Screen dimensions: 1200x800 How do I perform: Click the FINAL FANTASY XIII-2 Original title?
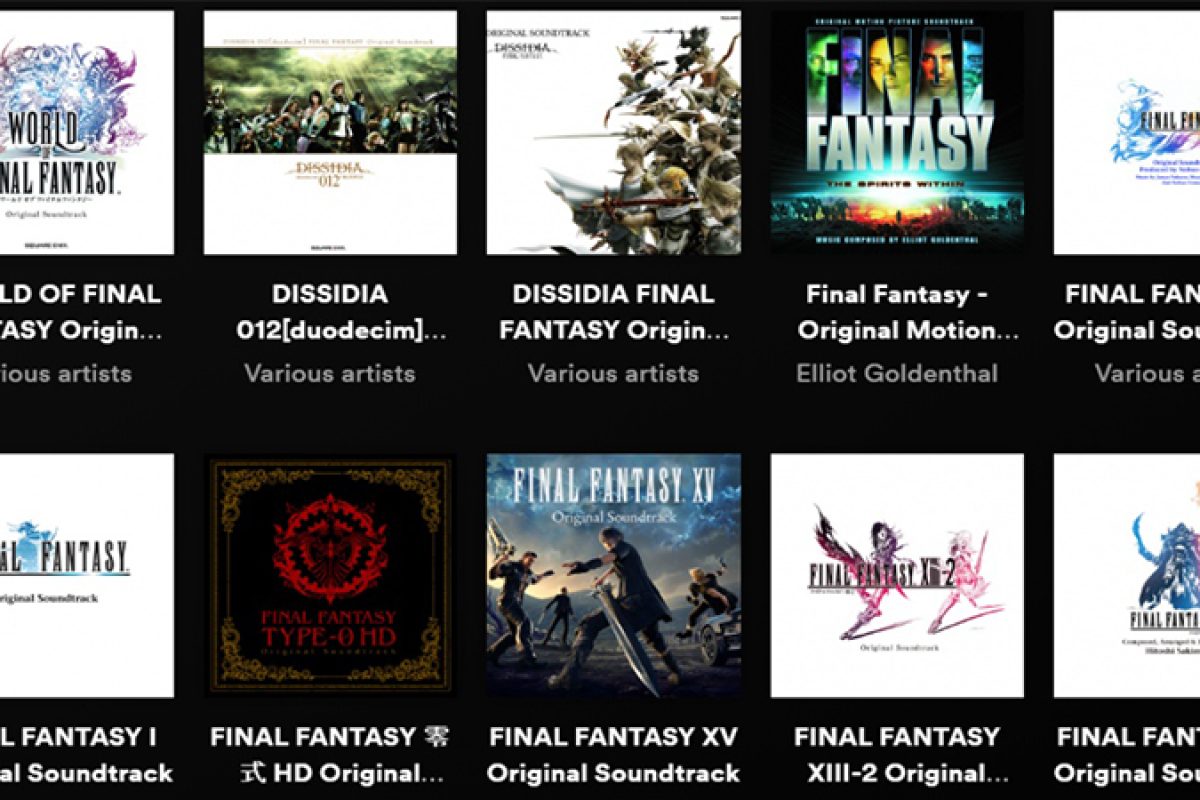click(897, 755)
